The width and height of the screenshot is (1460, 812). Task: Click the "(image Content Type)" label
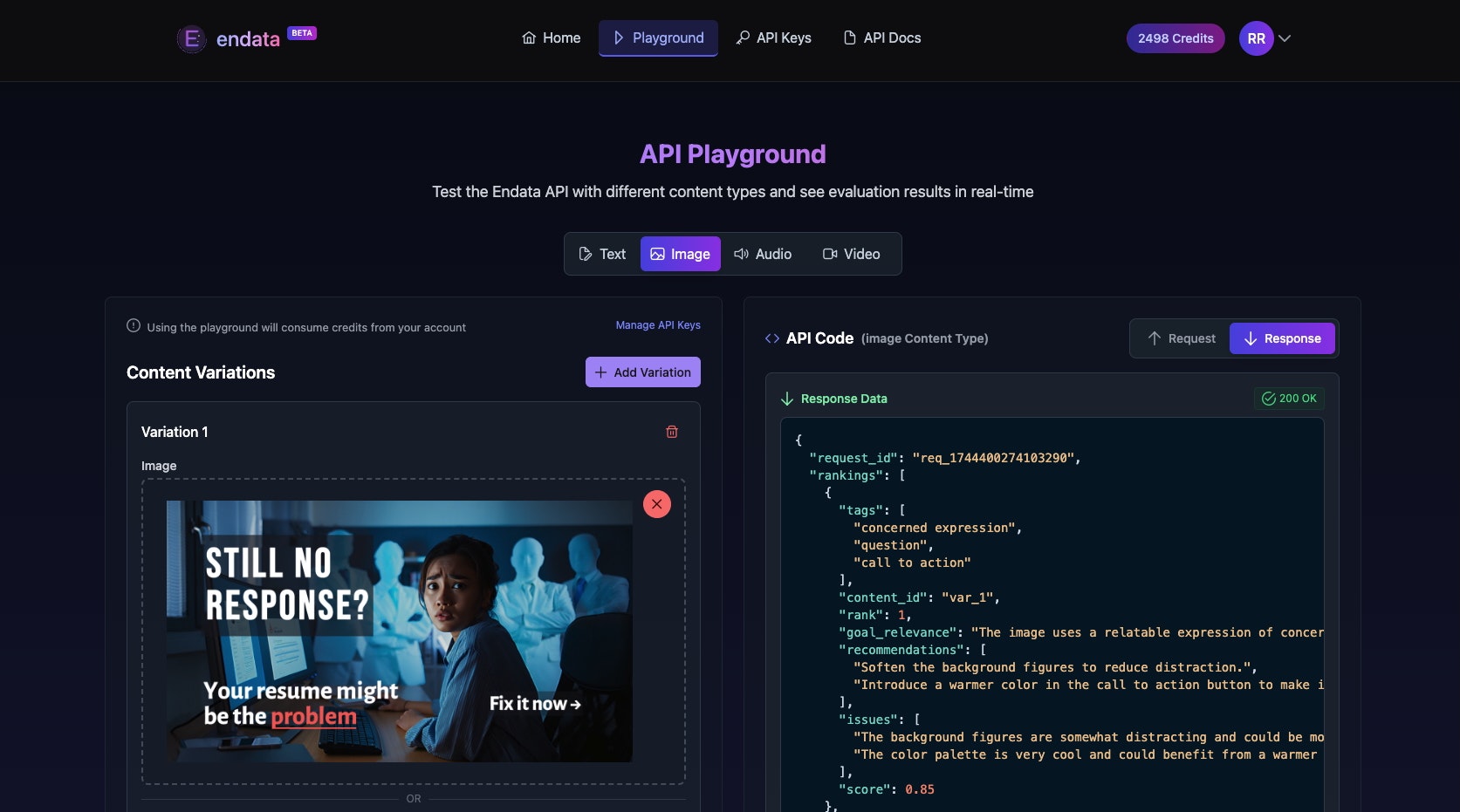925,338
